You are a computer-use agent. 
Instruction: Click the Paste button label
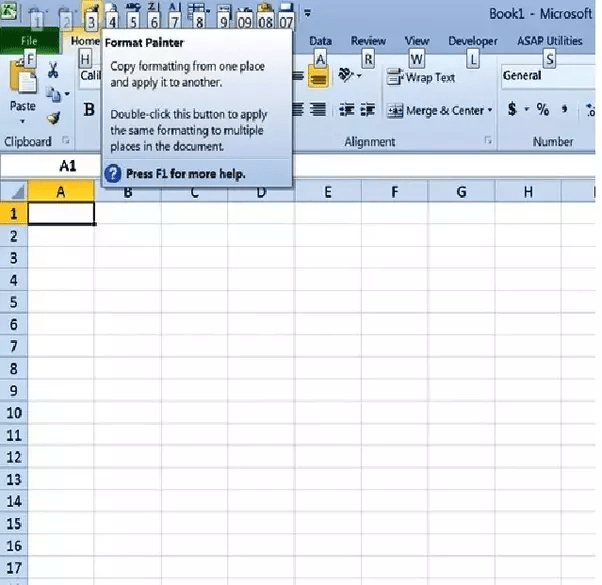(x=23, y=106)
